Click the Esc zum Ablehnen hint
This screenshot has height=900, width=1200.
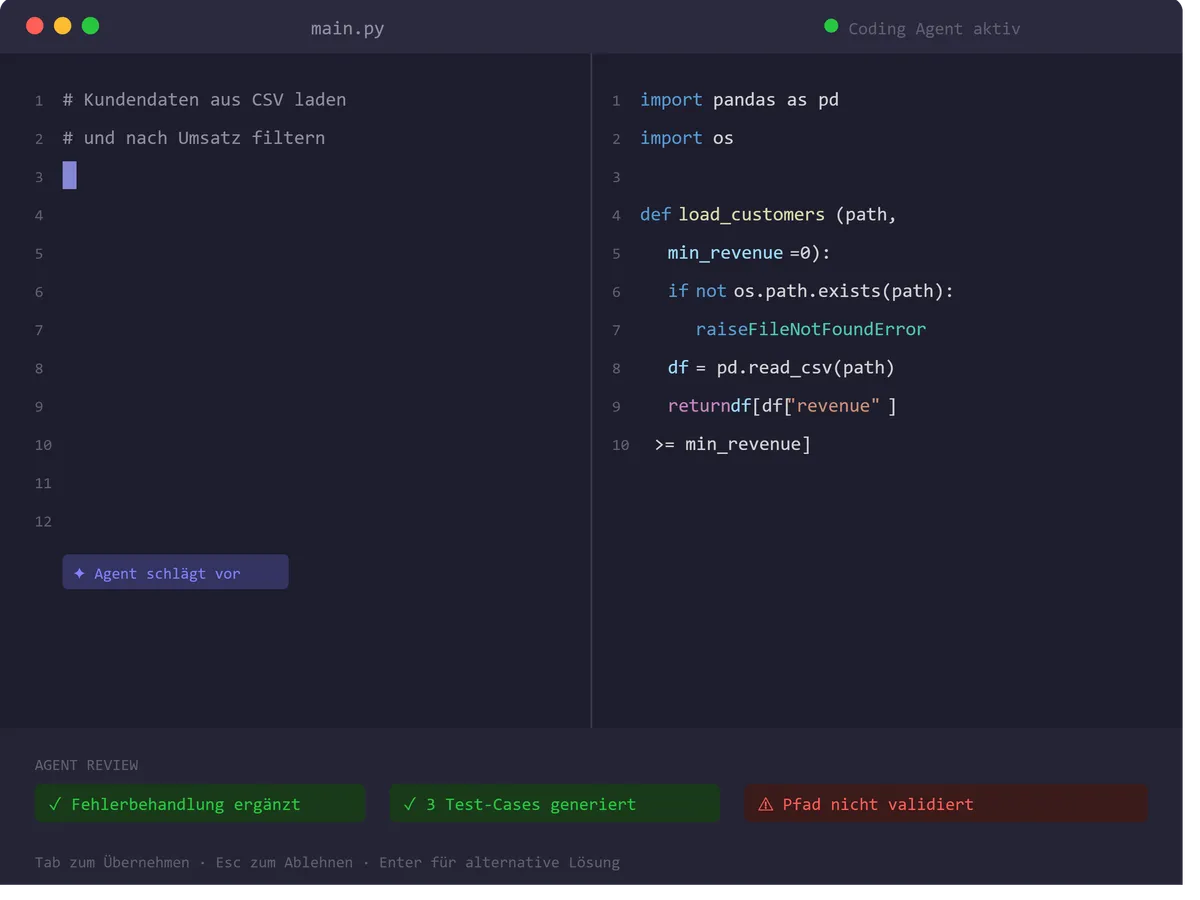(284, 862)
